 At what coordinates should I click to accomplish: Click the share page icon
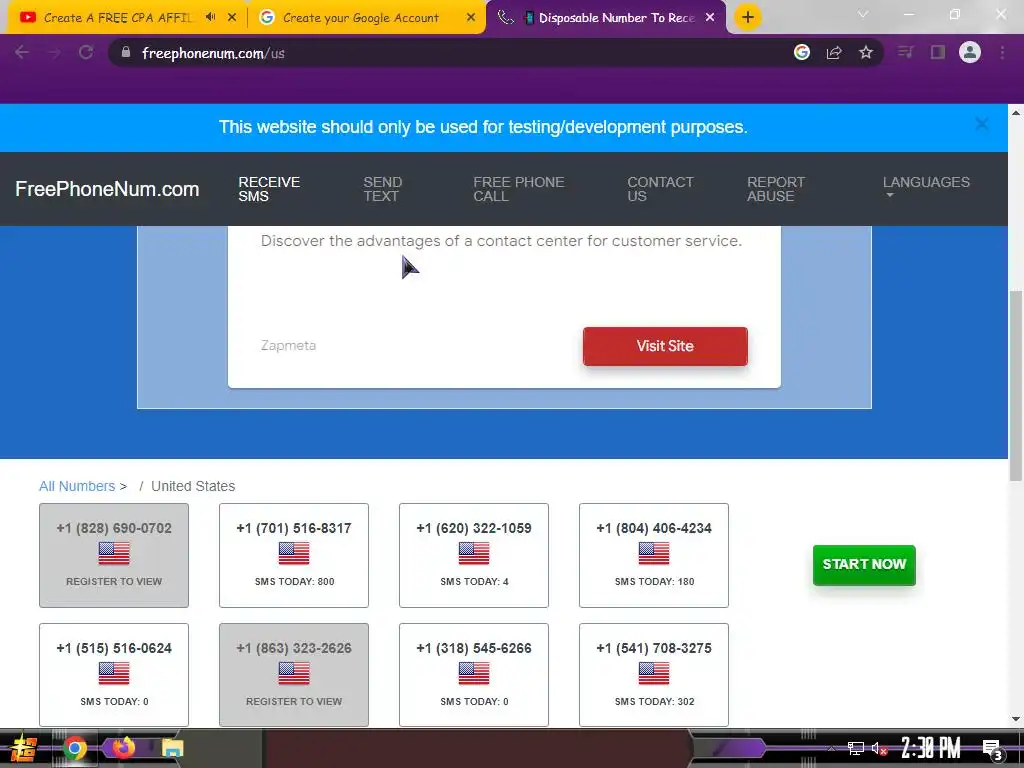pyautogui.click(x=834, y=53)
